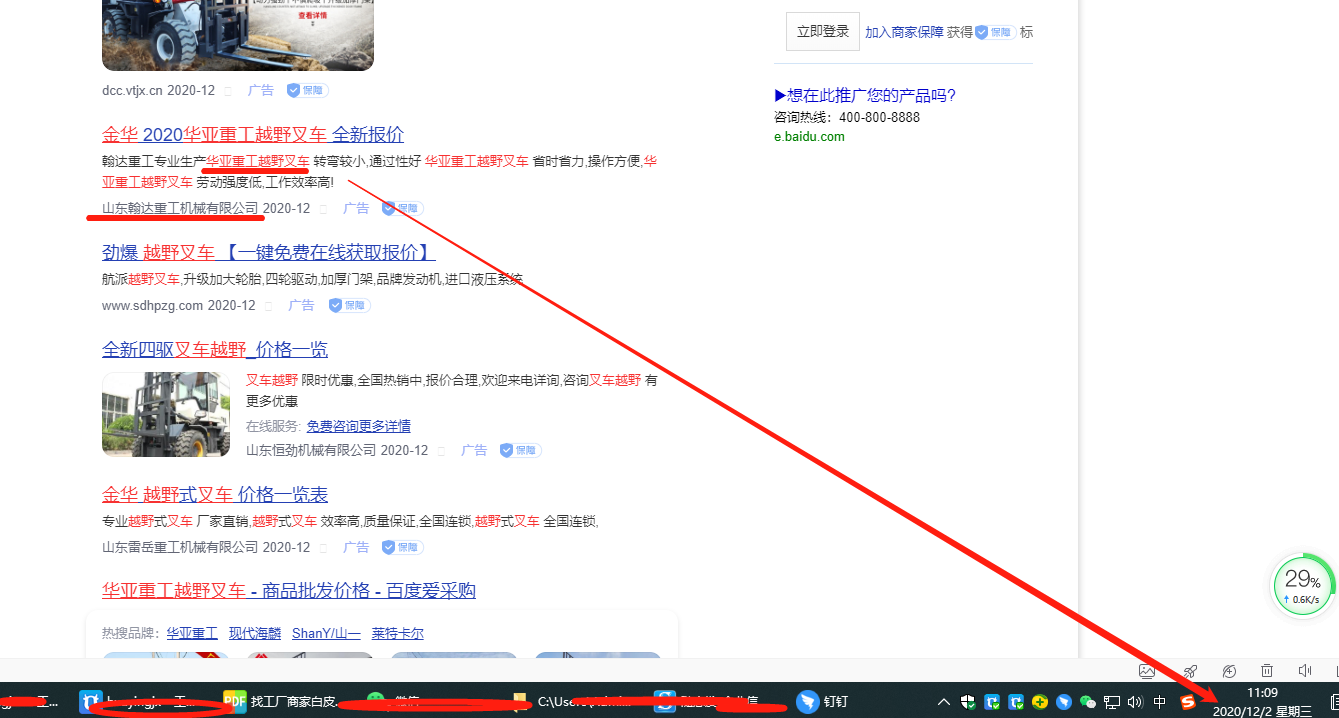Toggle the browser sound speaker icon
1339x718 pixels.
(1305, 671)
